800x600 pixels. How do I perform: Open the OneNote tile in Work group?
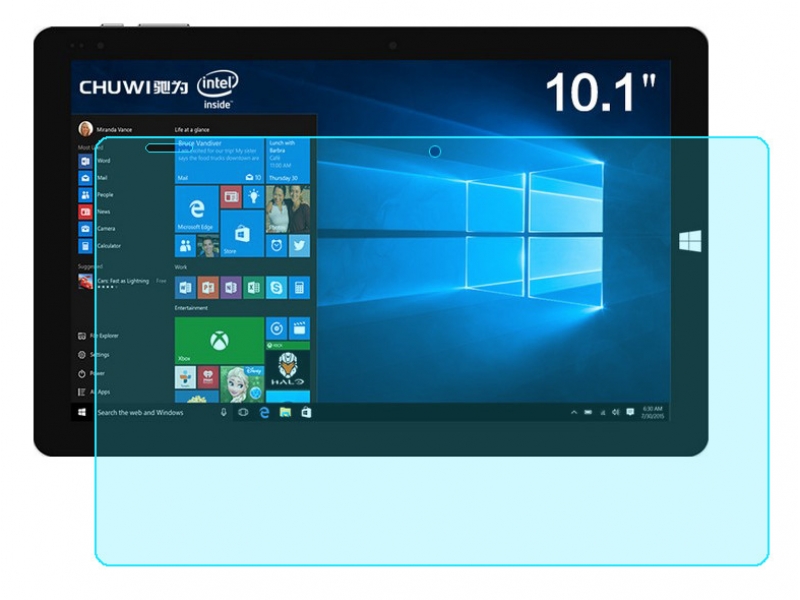(231, 288)
